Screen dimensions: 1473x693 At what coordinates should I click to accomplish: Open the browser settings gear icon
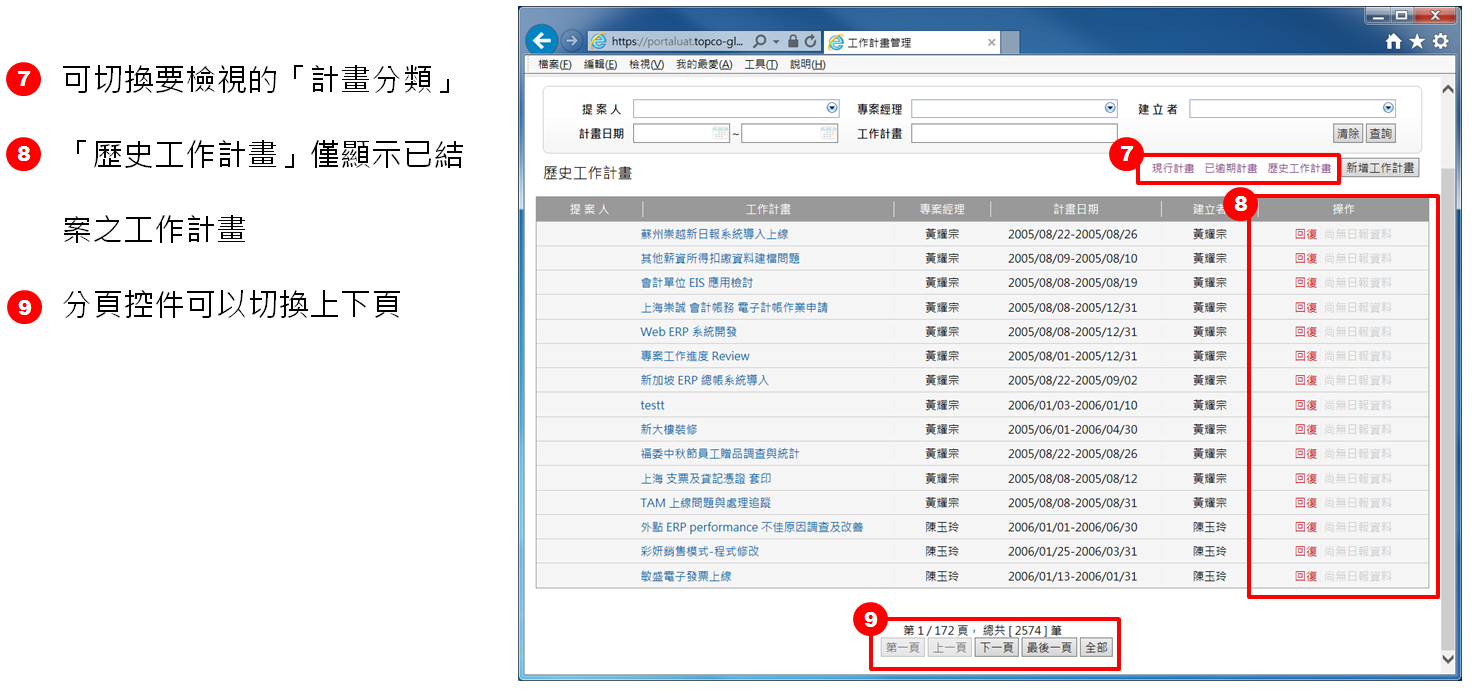click(1440, 42)
